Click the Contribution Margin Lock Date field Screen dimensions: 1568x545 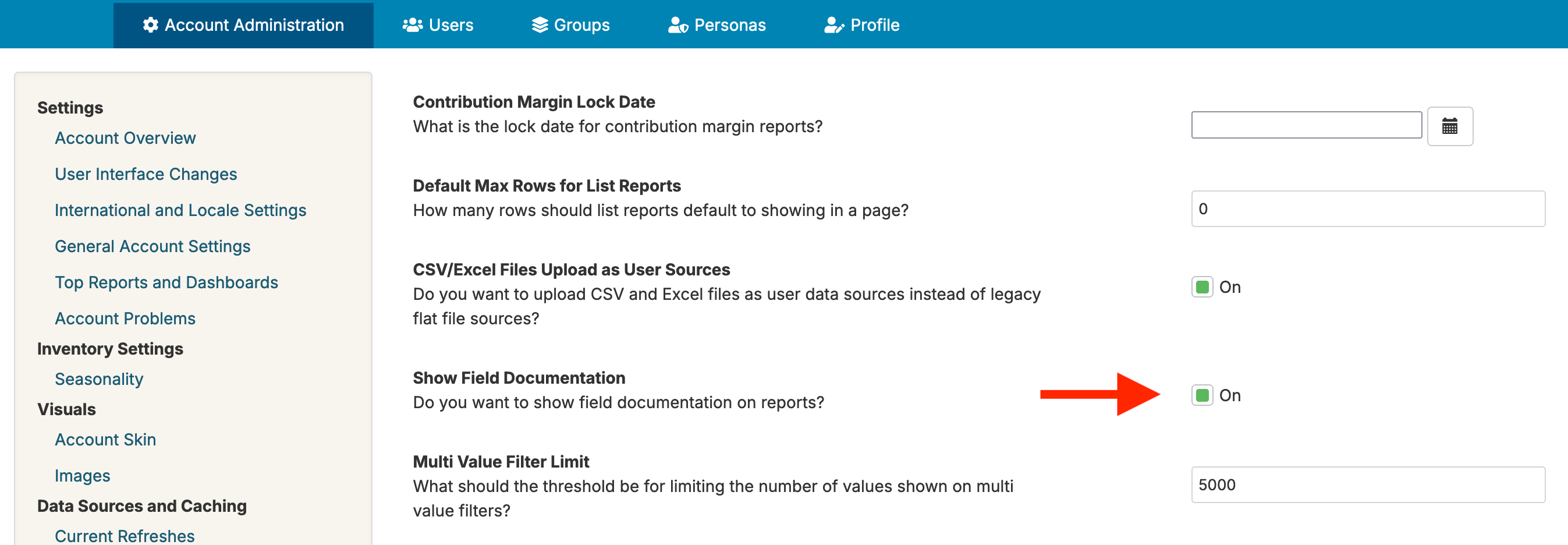pyautogui.click(x=1306, y=125)
